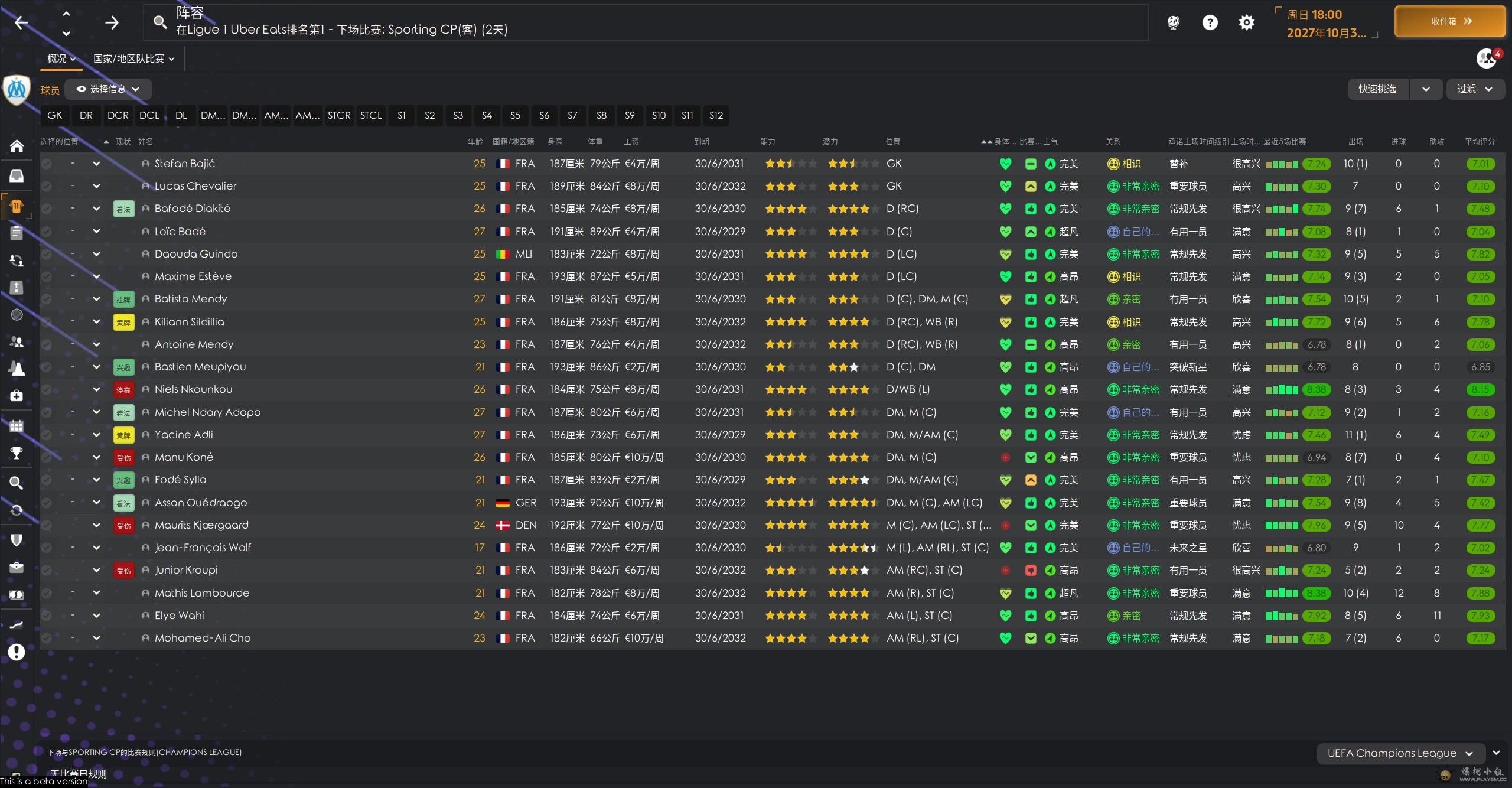Select the S1 substitute tab
This screenshot has width=1512, height=788.
[402, 116]
